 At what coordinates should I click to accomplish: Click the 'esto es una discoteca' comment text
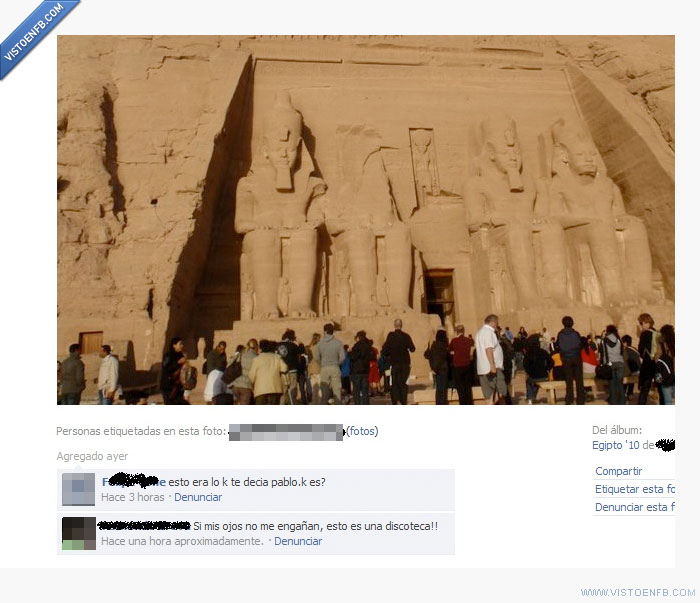pyautogui.click(x=315, y=526)
